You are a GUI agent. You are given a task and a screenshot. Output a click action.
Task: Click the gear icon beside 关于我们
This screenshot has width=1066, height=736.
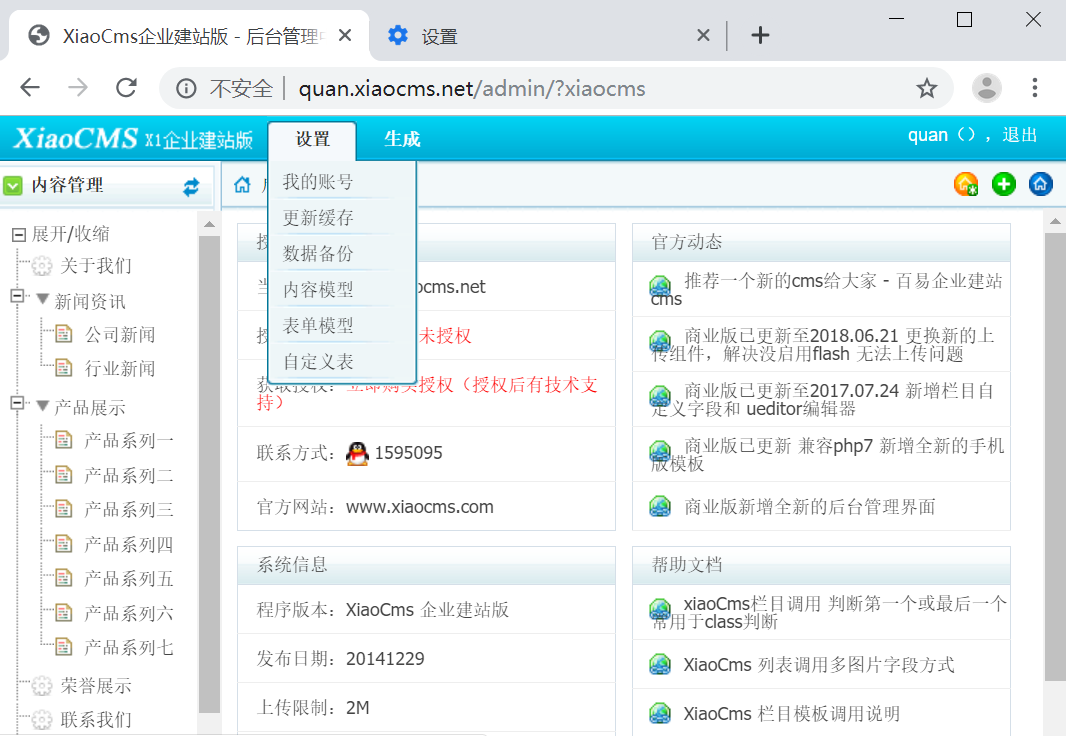coord(42,266)
